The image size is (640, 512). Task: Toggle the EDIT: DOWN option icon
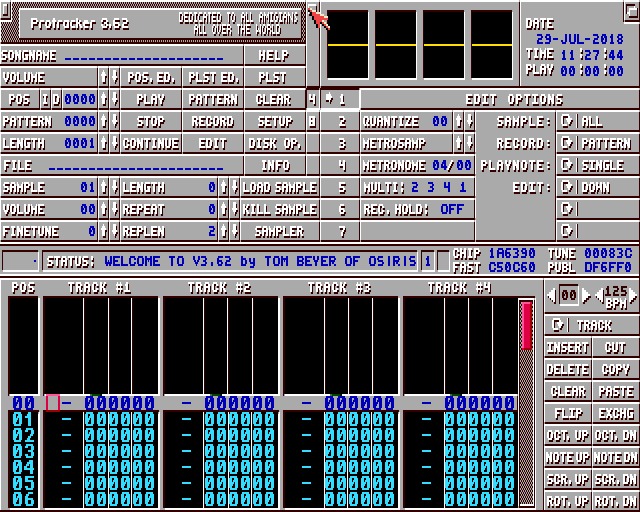pyautogui.click(x=567, y=188)
